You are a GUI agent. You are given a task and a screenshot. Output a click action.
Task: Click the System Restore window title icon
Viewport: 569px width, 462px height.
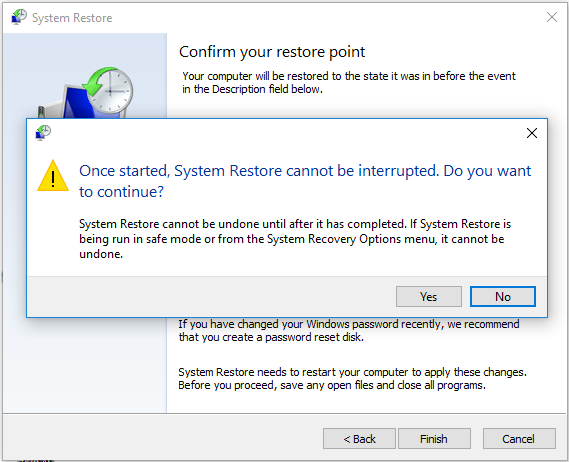point(19,17)
